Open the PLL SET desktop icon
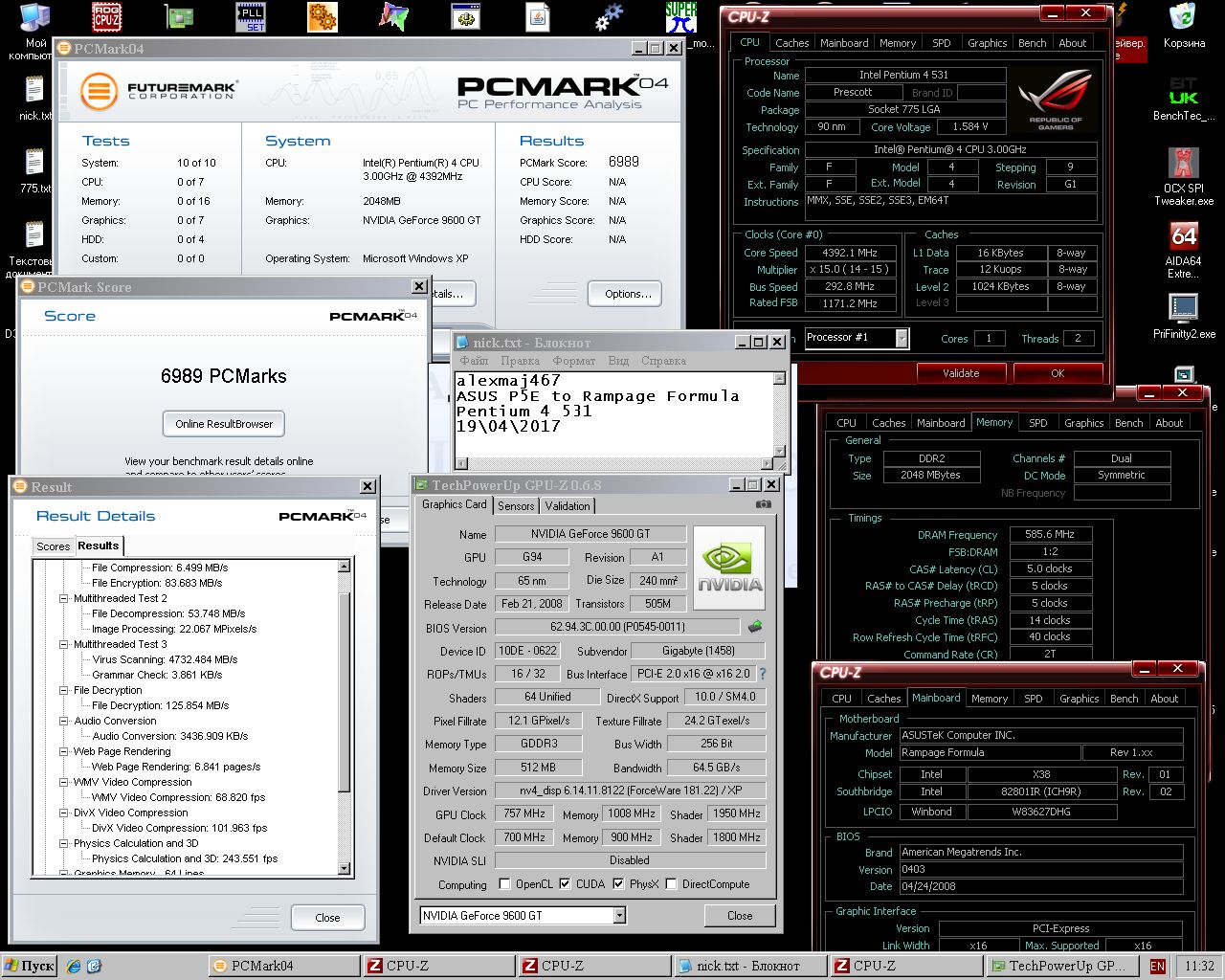The width and height of the screenshot is (1225, 980). point(250,17)
